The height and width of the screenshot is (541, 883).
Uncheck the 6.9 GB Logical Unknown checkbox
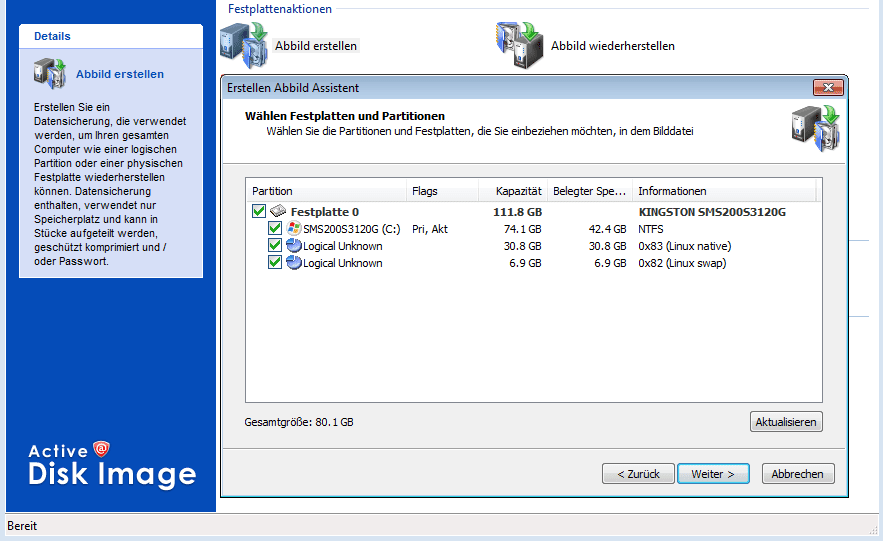275,262
